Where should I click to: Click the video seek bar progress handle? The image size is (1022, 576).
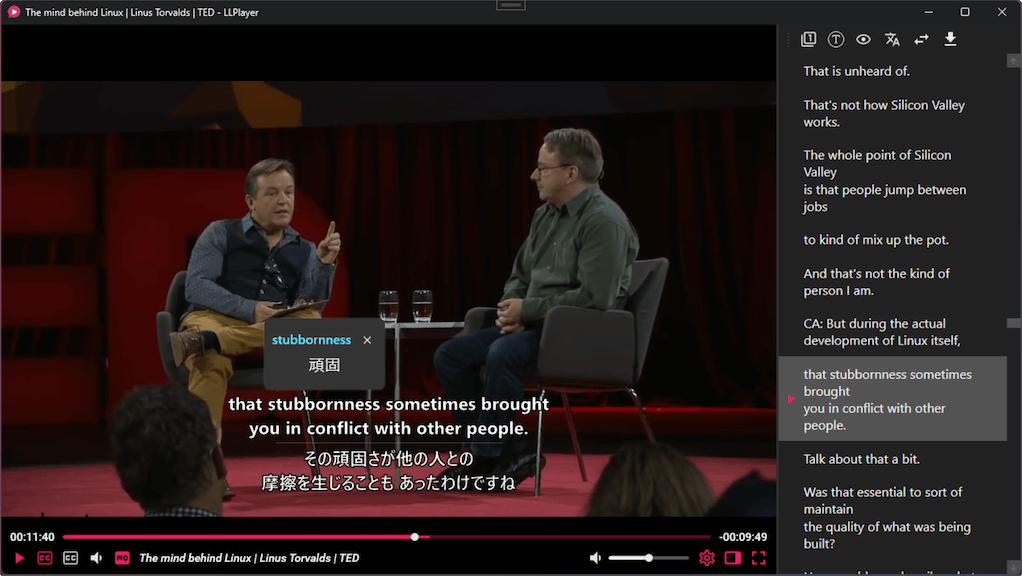[415, 537]
